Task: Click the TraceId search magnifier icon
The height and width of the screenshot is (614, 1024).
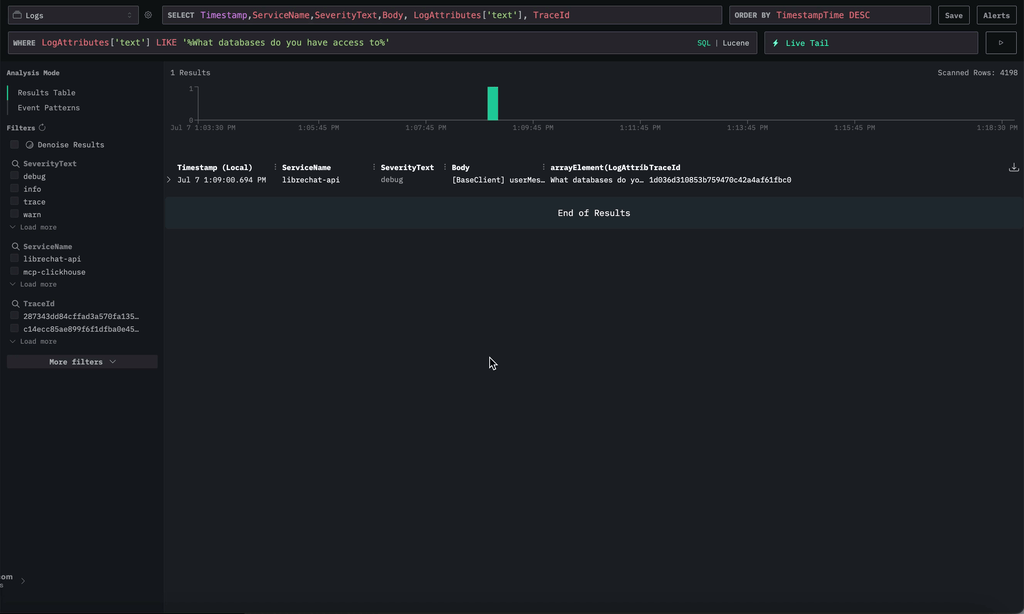Action: [x=16, y=304]
